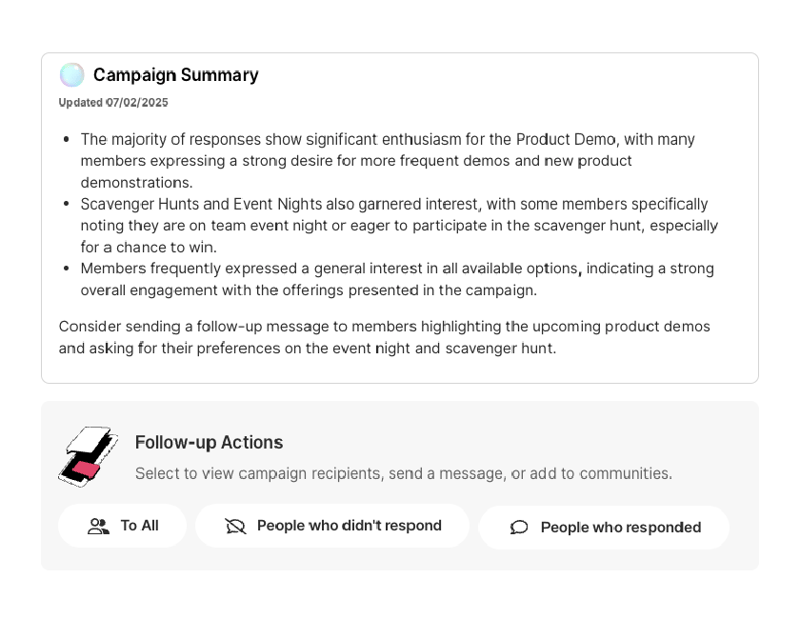Screen dimensions: 800x619
Task: View People who responded recipients
Action: click(x=603, y=527)
